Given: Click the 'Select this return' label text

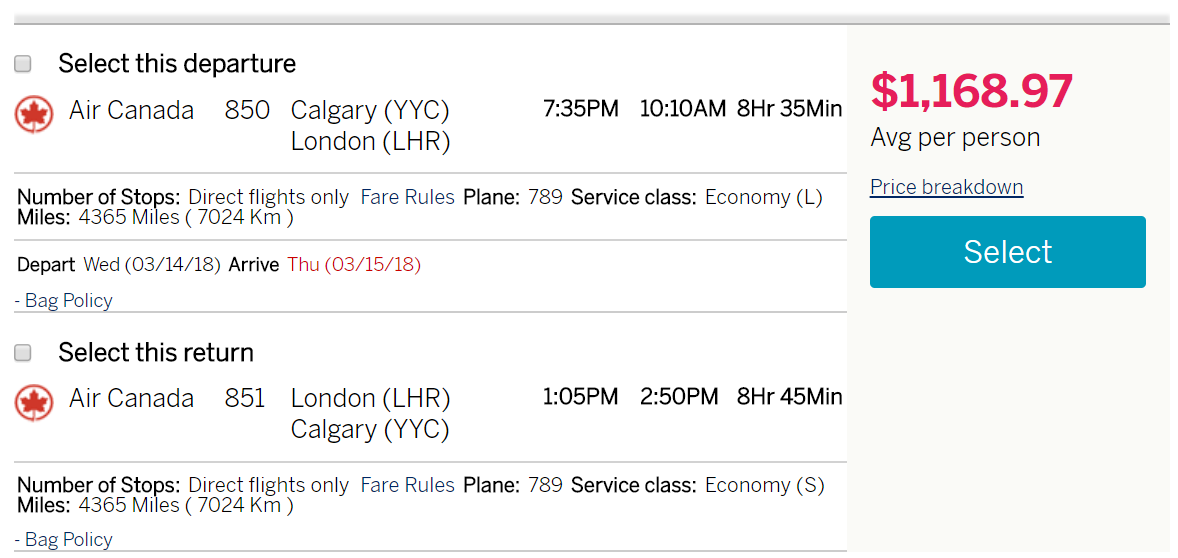Looking at the screenshot, I should [156, 353].
